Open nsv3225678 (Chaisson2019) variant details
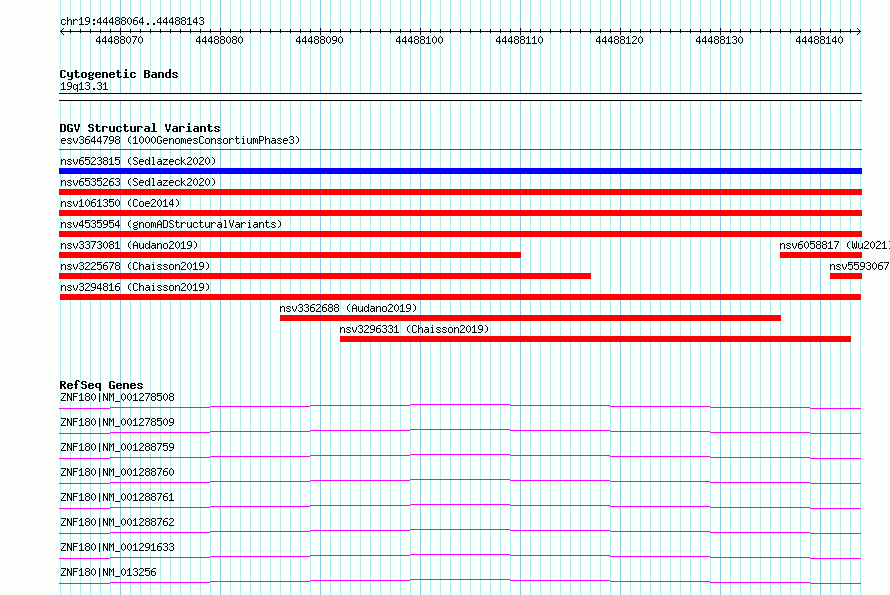Screen dimensions: 890x595 pos(325,276)
